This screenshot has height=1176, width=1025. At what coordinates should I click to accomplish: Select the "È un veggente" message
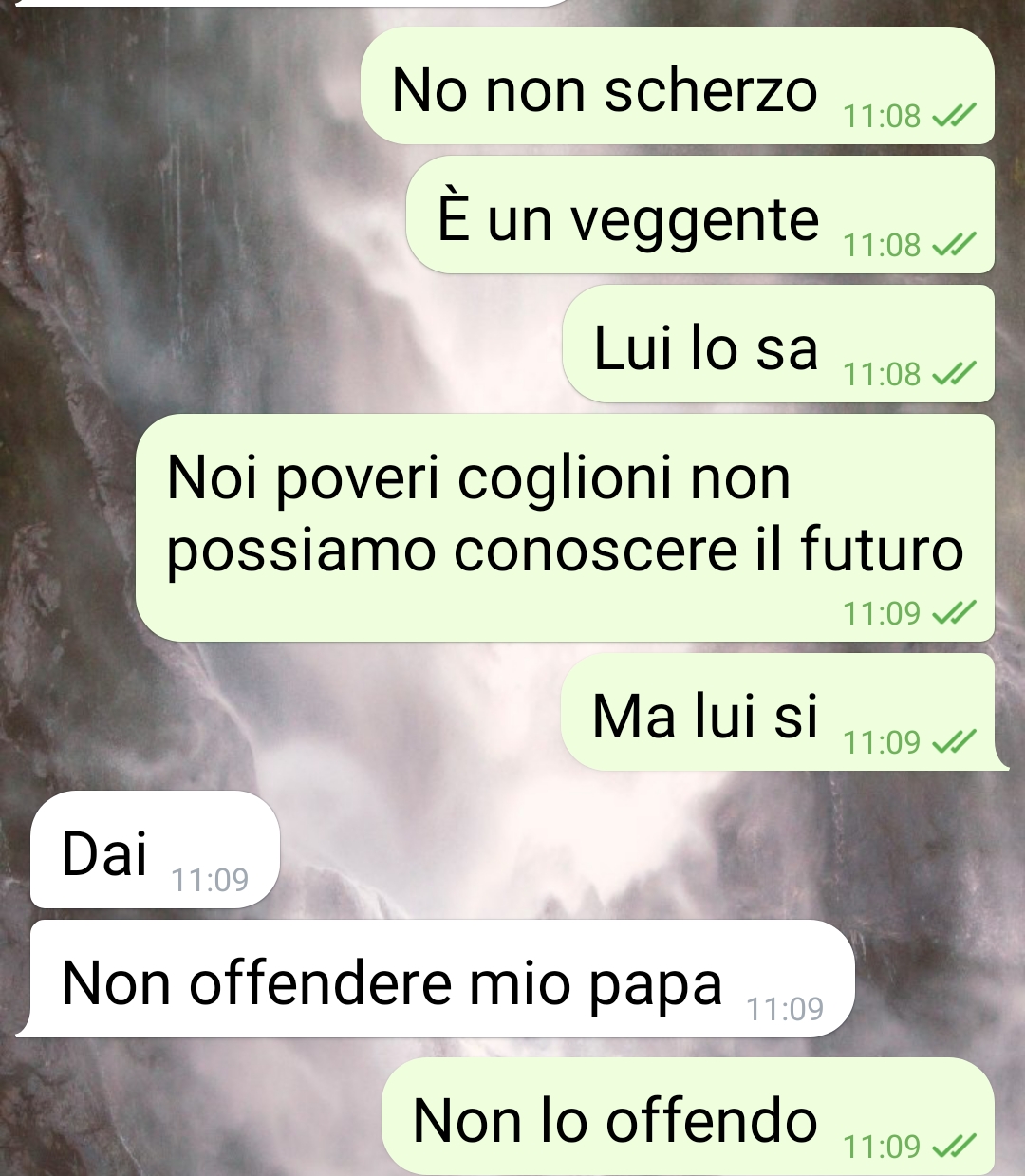click(700, 215)
